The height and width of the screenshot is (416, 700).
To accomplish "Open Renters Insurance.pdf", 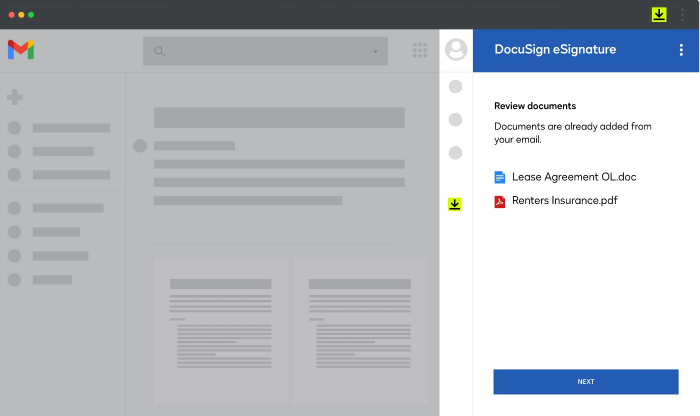I will coord(566,201).
